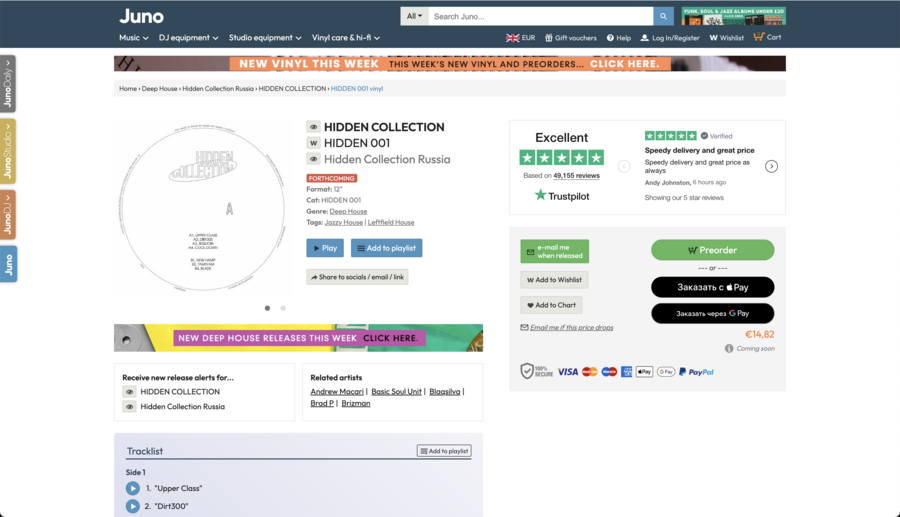Screen dimensions: 900x517
Task: Click next Trustpilot review arrow
Action: tap(771, 166)
